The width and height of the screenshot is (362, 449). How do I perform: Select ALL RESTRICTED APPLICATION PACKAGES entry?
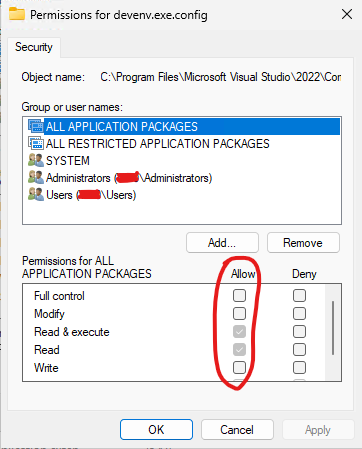157,144
